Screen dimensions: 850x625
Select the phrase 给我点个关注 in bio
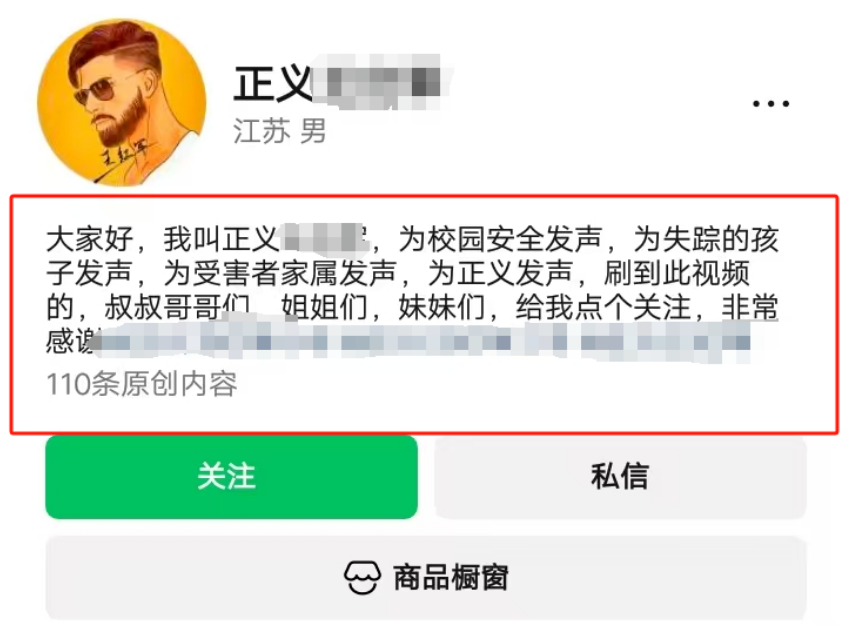pos(603,307)
